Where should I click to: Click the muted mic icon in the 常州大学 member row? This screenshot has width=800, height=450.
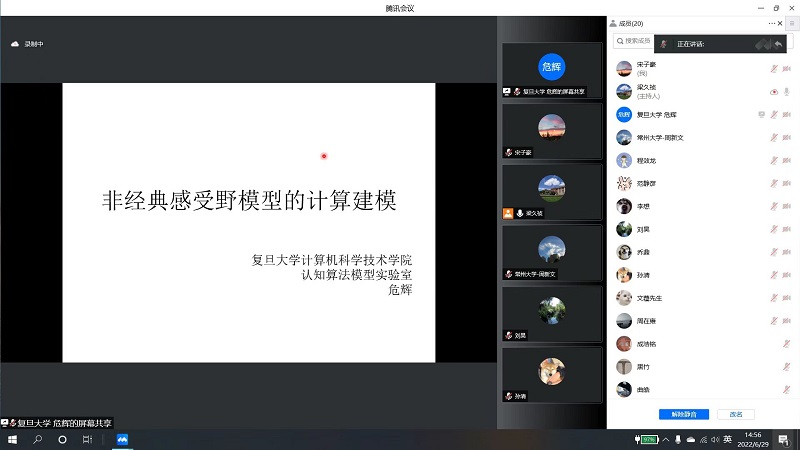tap(774, 138)
